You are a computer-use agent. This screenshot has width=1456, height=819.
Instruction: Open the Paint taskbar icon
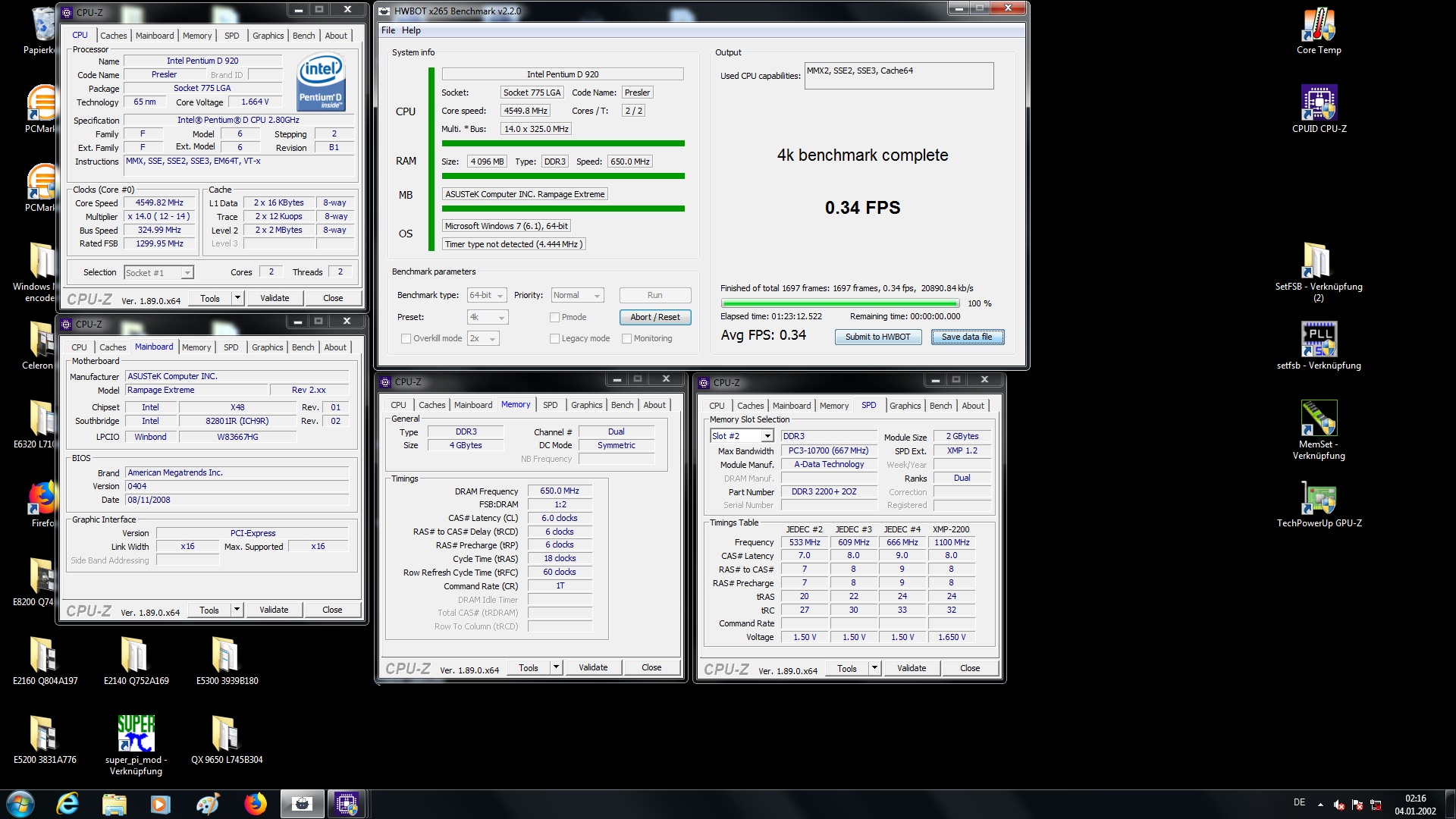[x=208, y=804]
